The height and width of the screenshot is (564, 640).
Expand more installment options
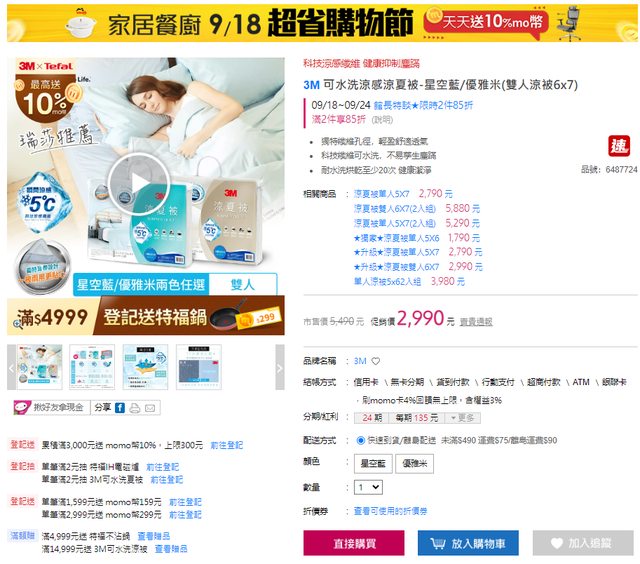462,418
